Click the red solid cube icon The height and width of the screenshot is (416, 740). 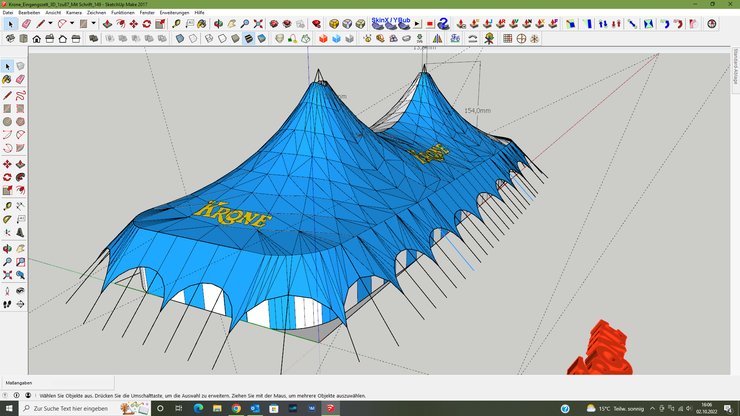(x=323, y=39)
